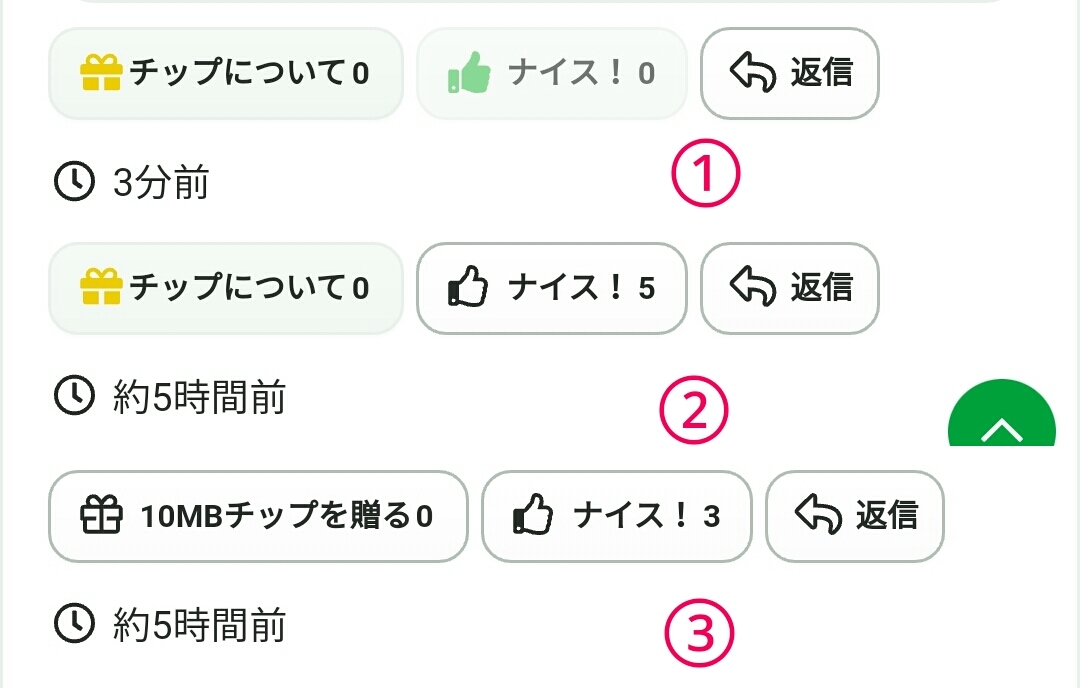The width and height of the screenshot is (1080, 688).
Task: Click the 3分前 timestamp text
Action: [x=161, y=184]
